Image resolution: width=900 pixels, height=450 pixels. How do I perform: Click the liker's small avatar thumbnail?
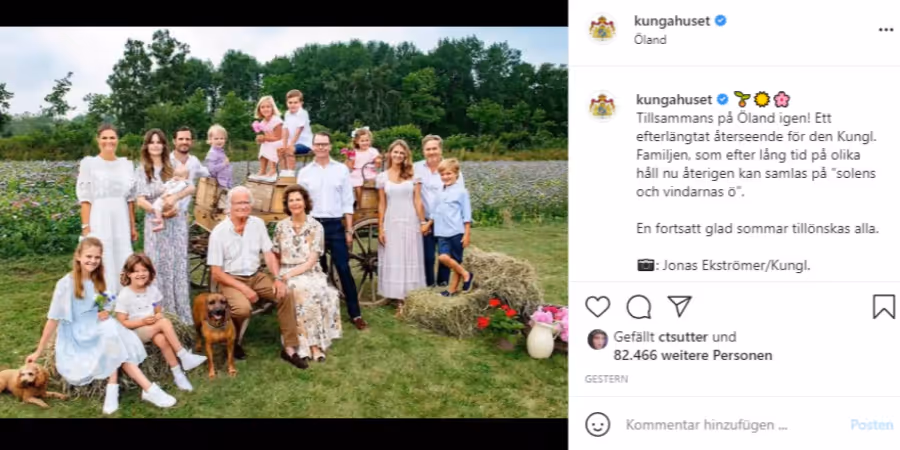point(598,339)
